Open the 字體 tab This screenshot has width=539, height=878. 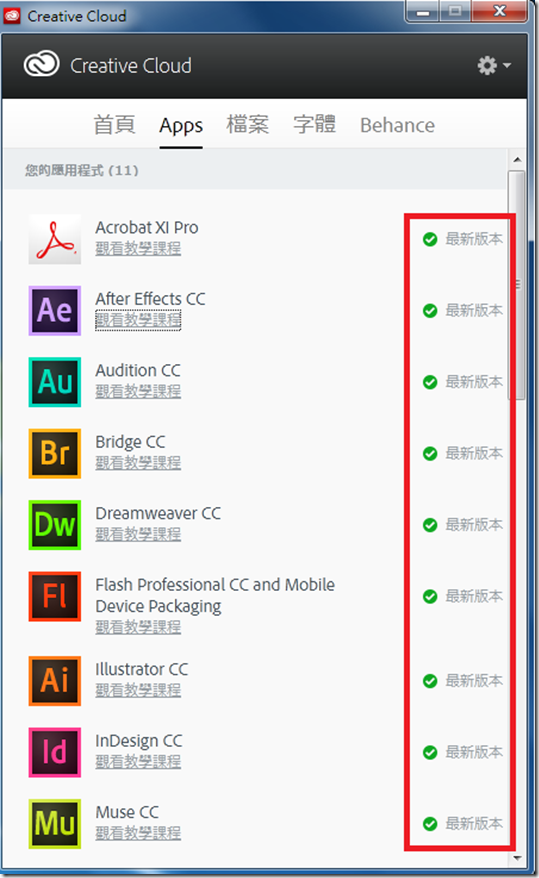[x=315, y=124]
